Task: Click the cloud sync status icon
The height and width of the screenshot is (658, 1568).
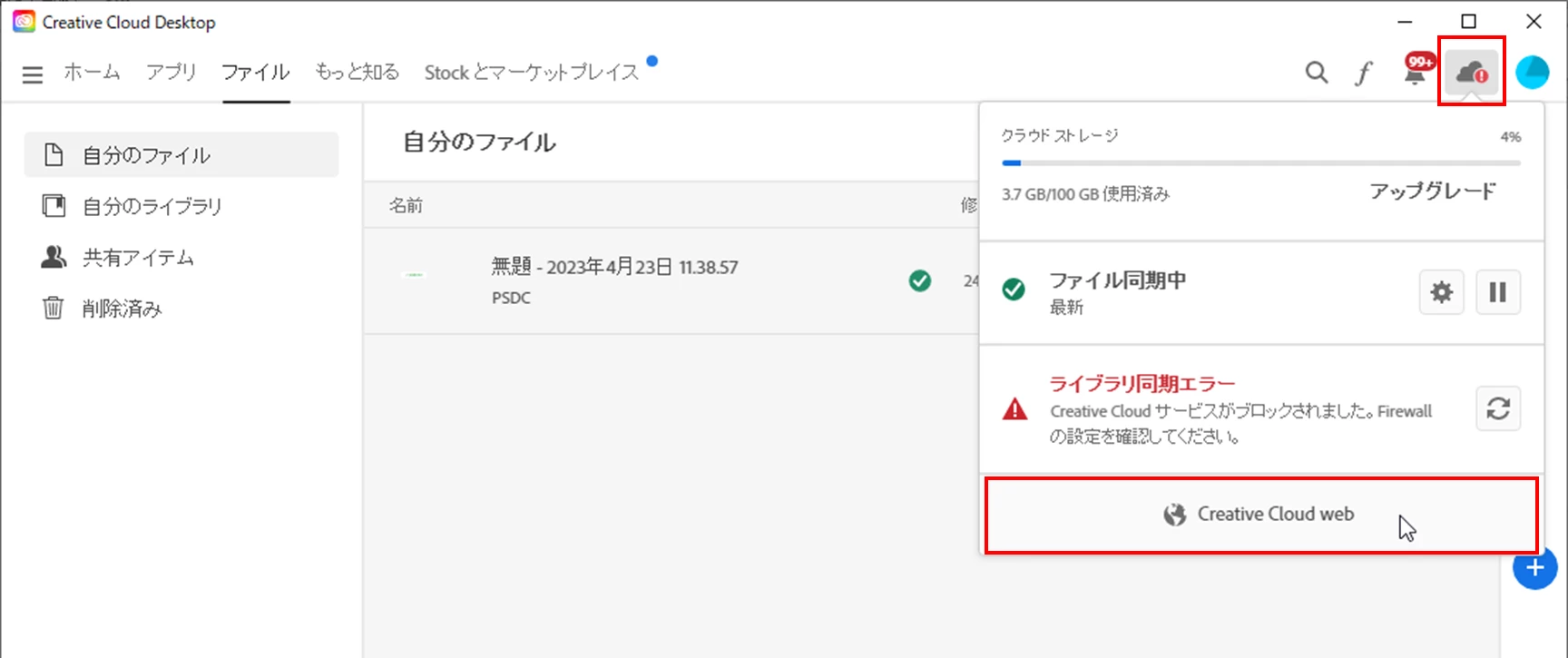Action: point(1471,72)
